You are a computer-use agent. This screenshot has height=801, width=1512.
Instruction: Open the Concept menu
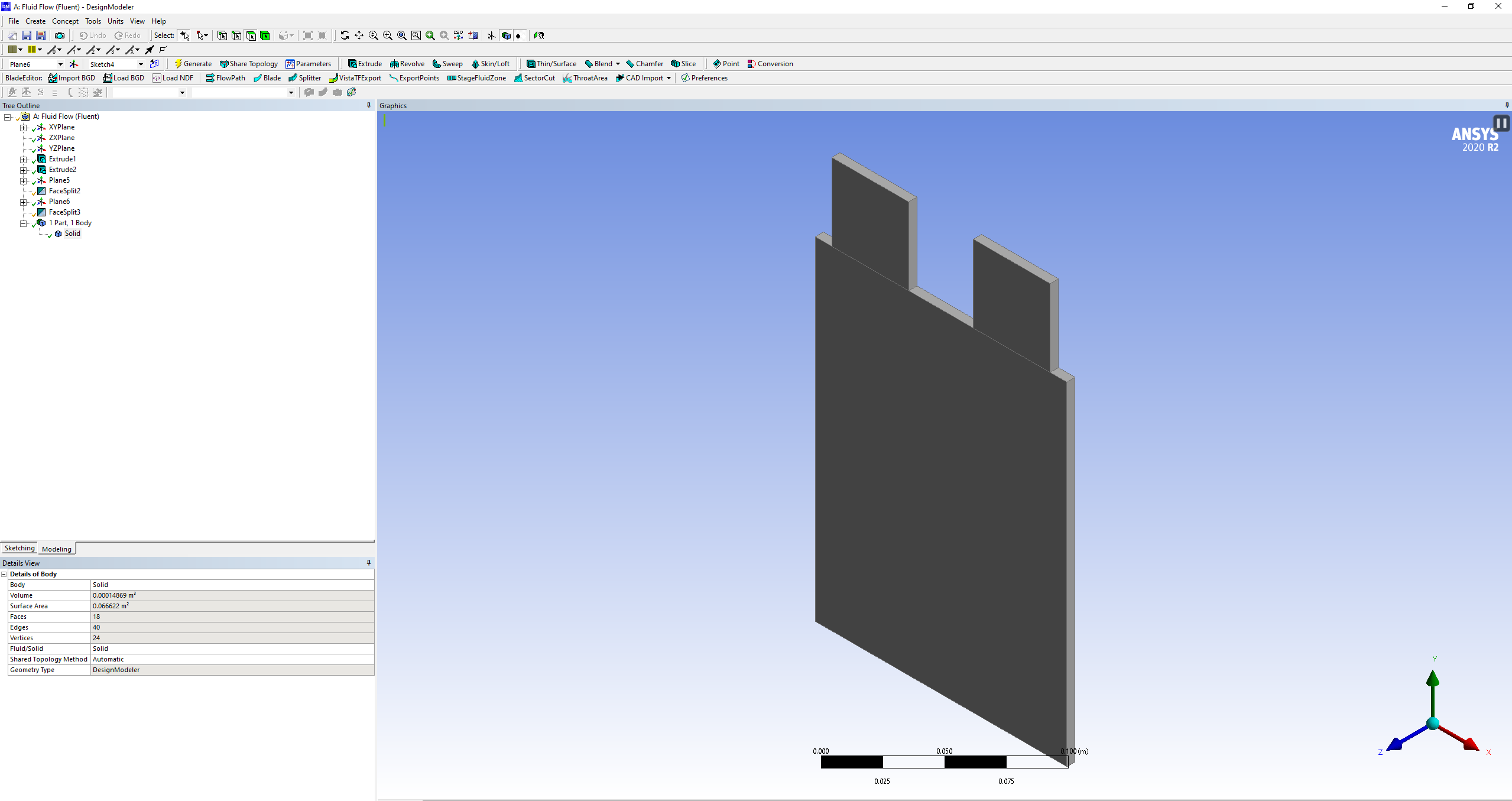(x=65, y=21)
